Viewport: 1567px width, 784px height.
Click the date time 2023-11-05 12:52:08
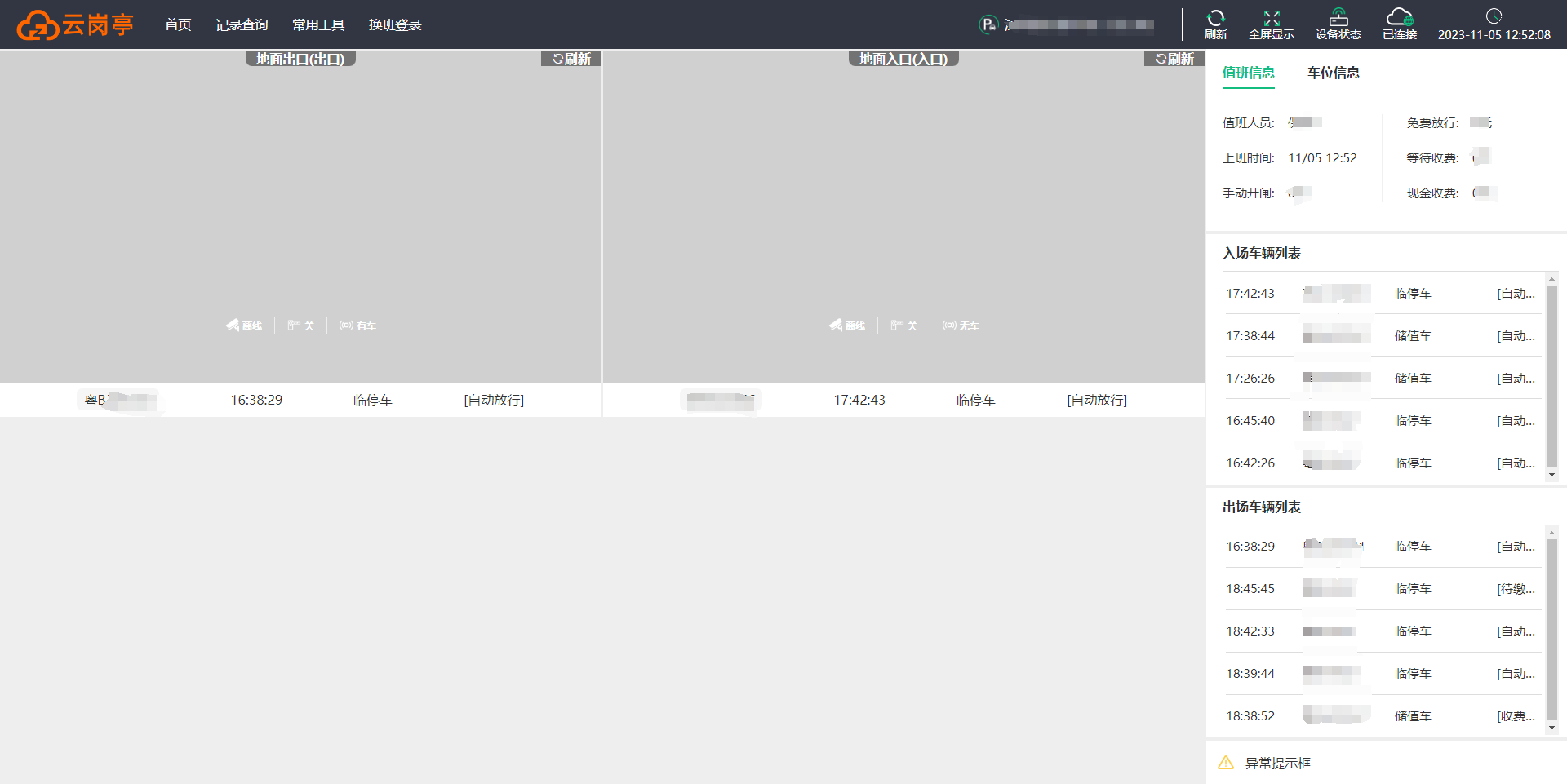click(x=1494, y=34)
